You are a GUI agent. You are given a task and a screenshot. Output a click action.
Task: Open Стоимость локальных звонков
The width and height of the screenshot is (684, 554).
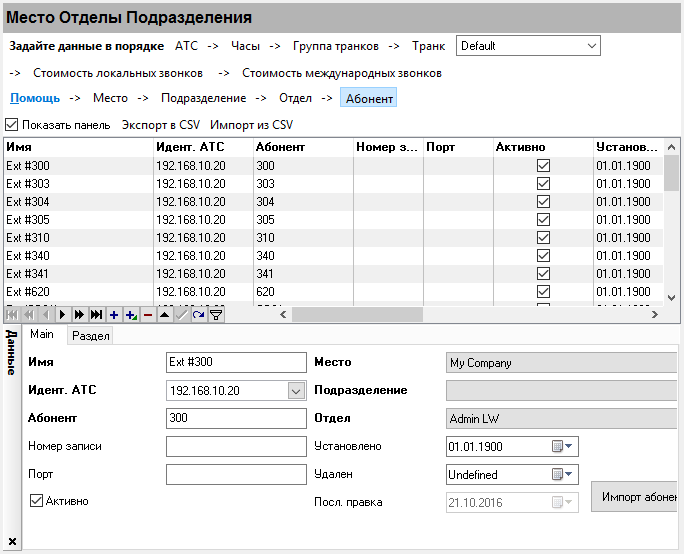point(118,73)
